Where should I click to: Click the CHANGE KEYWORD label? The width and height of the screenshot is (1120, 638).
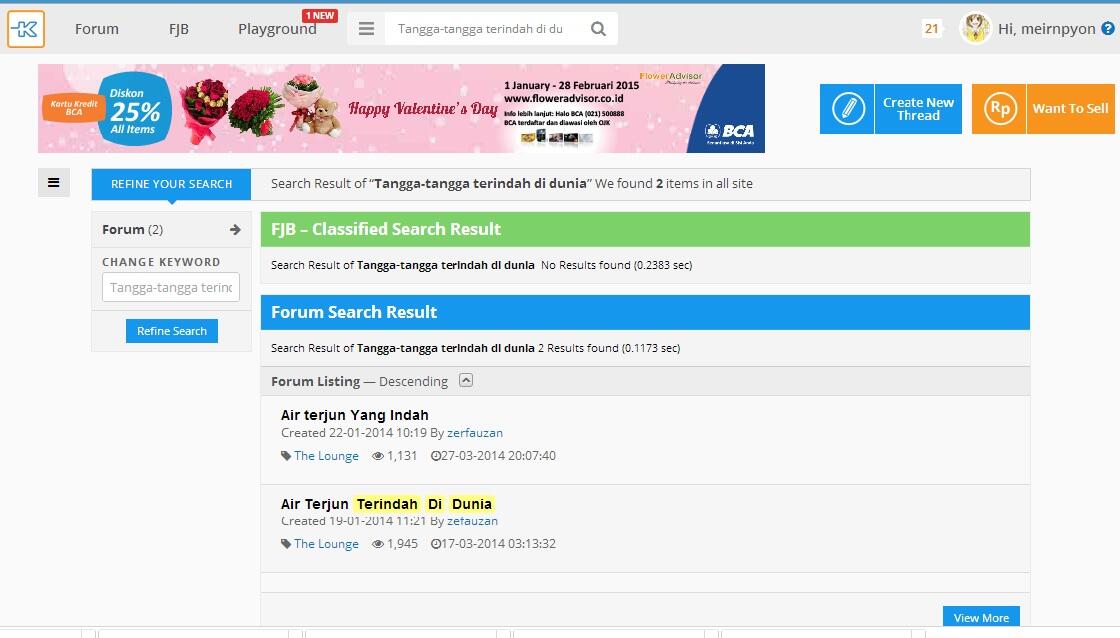(161, 262)
